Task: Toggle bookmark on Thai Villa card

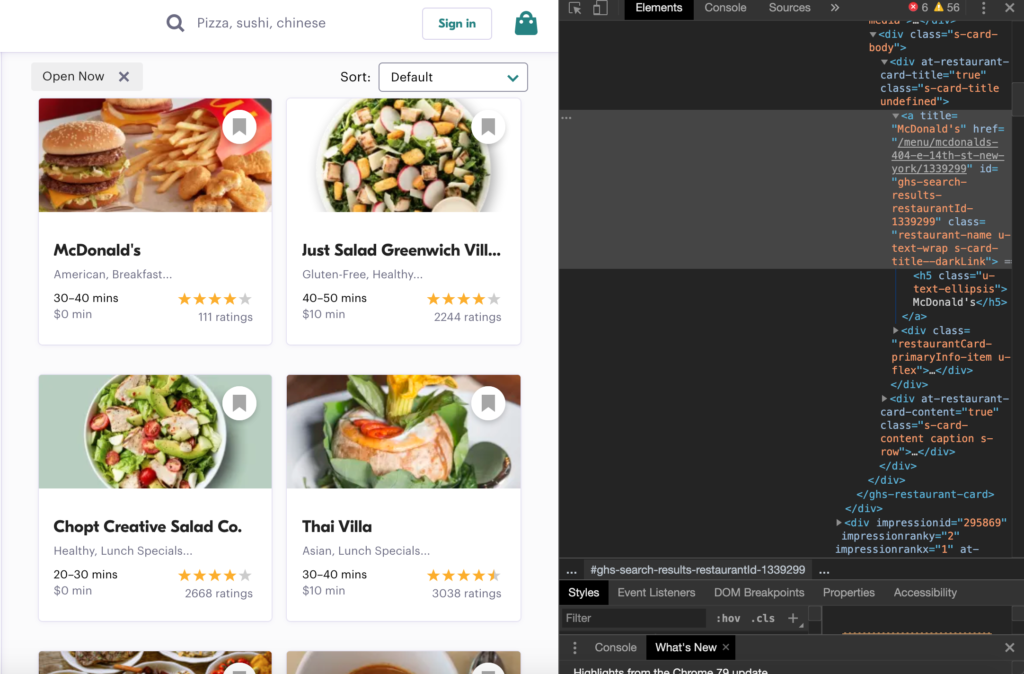Action: pyautogui.click(x=488, y=403)
